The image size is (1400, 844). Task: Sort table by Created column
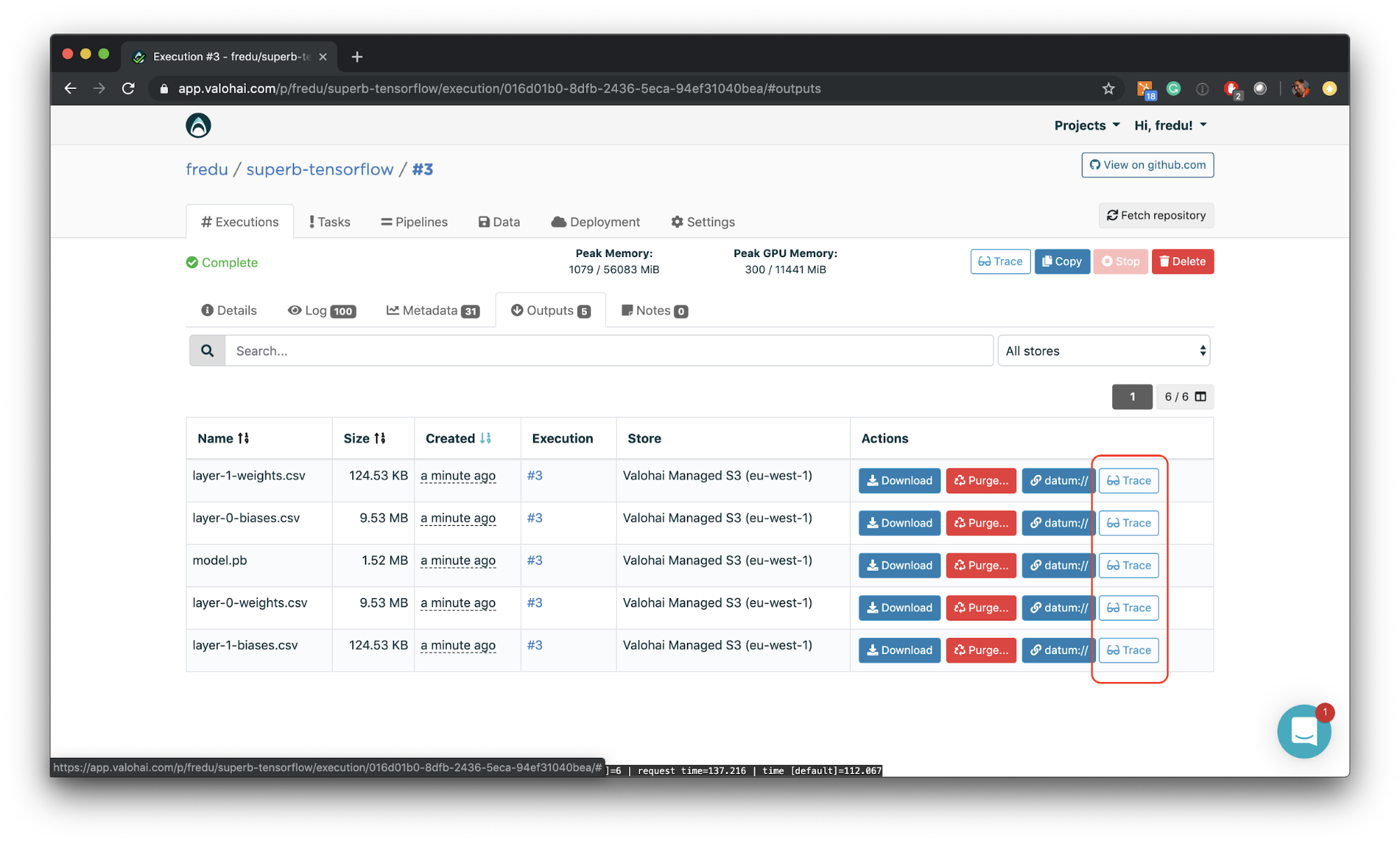pyautogui.click(x=458, y=438)
